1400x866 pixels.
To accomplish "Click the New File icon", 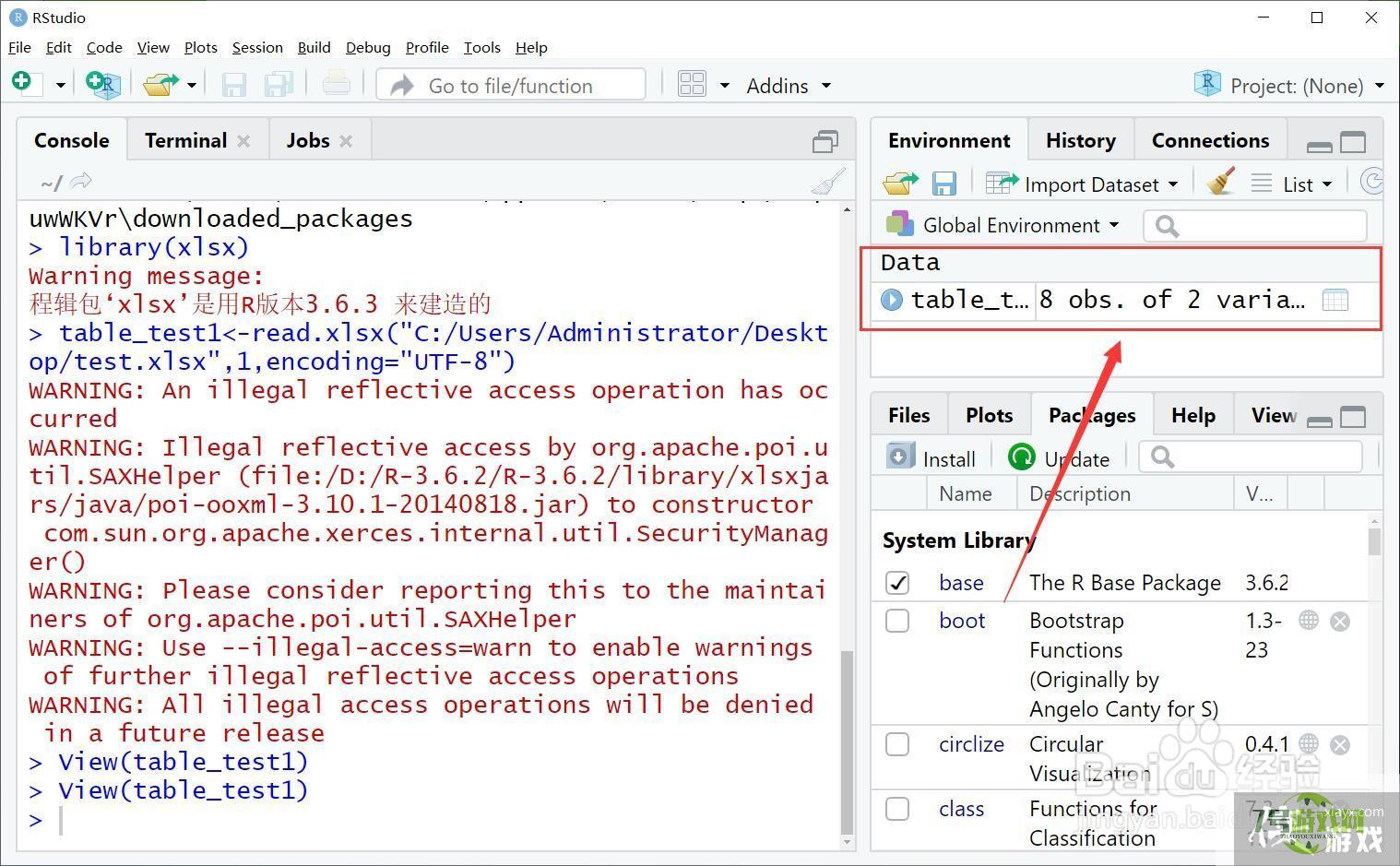I will tap(25, 84).
